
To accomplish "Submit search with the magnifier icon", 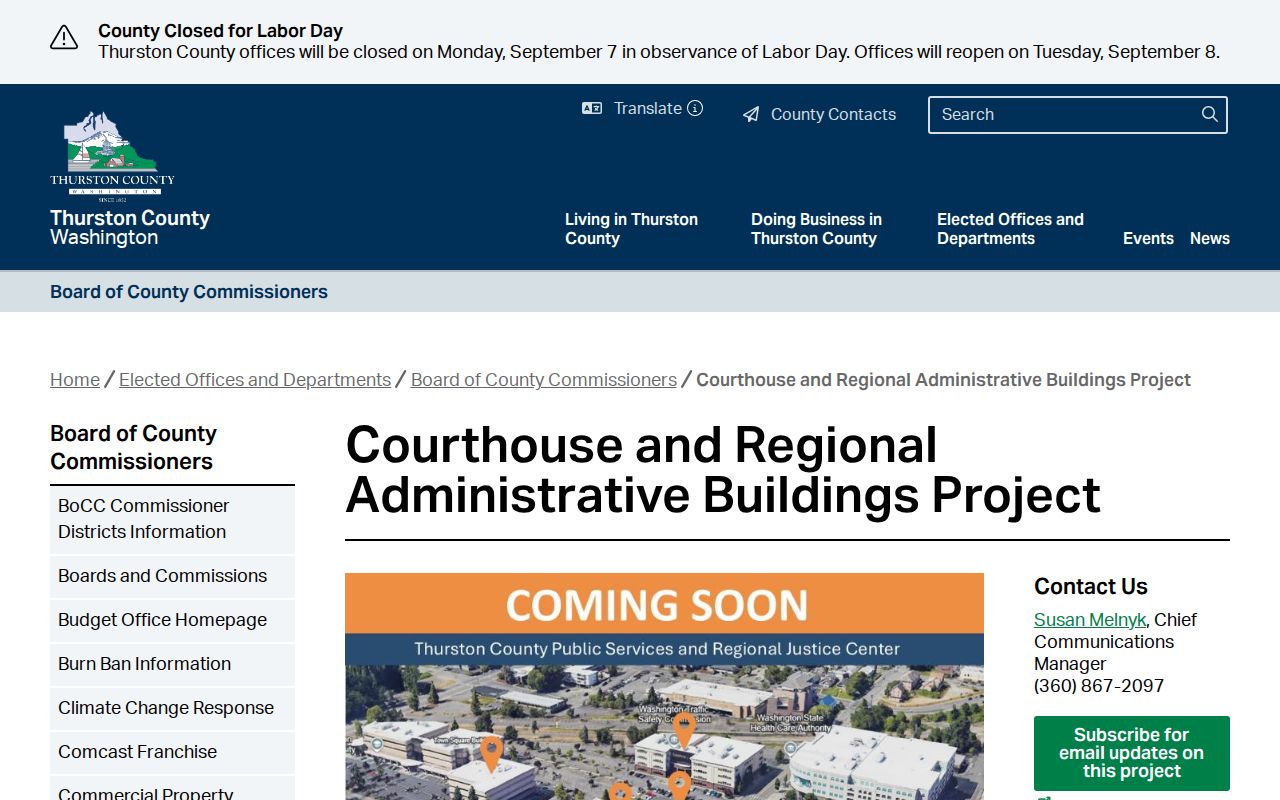I will click(x=1210, y=114).
